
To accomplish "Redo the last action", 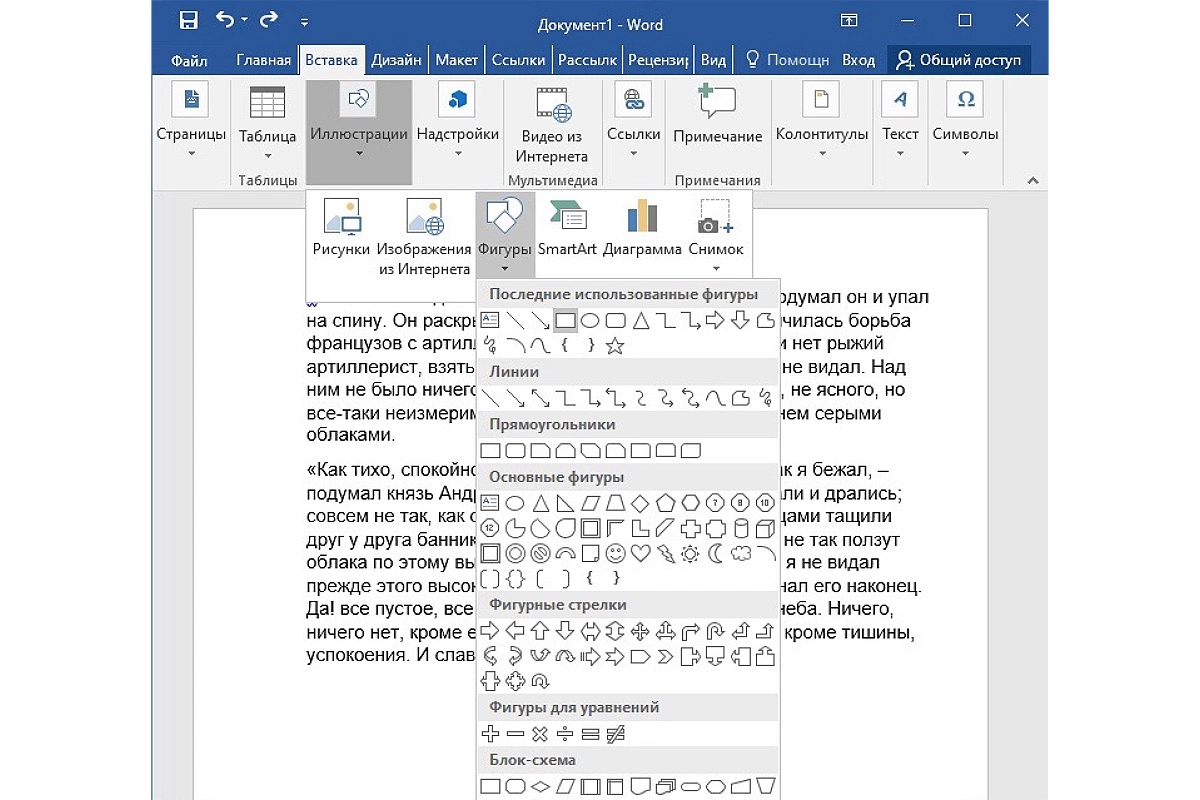I will (267, 21).
